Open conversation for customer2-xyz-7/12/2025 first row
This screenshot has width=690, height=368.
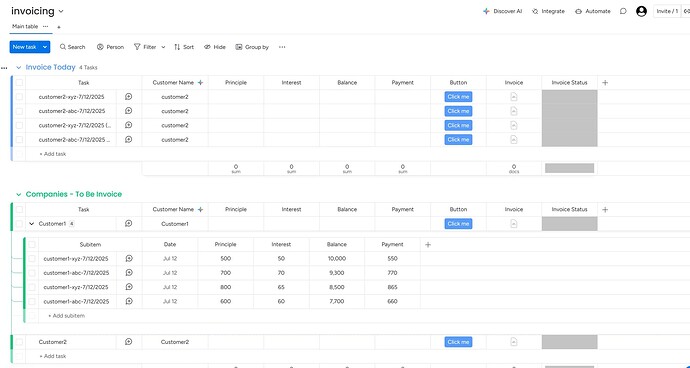click(128, 97)
